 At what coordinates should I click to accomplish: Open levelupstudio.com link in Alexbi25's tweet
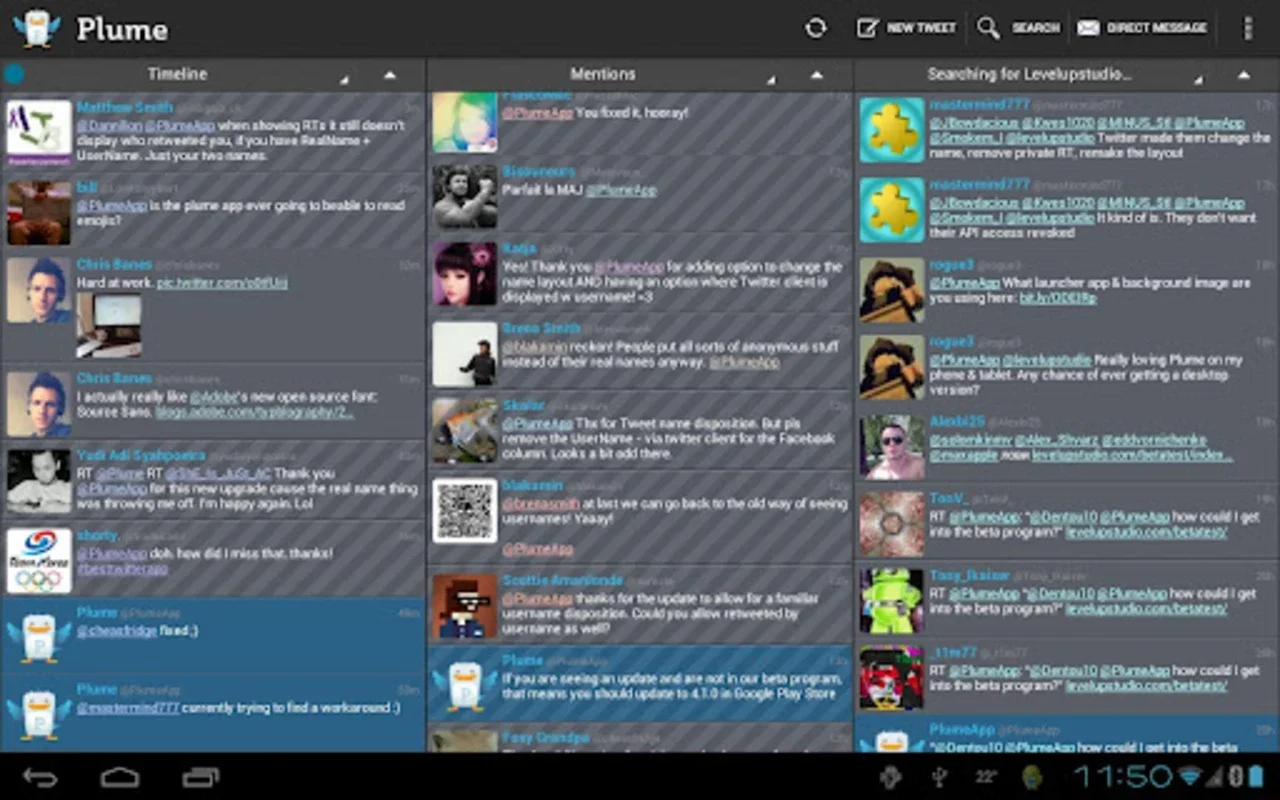click(x=1131, y=455)
